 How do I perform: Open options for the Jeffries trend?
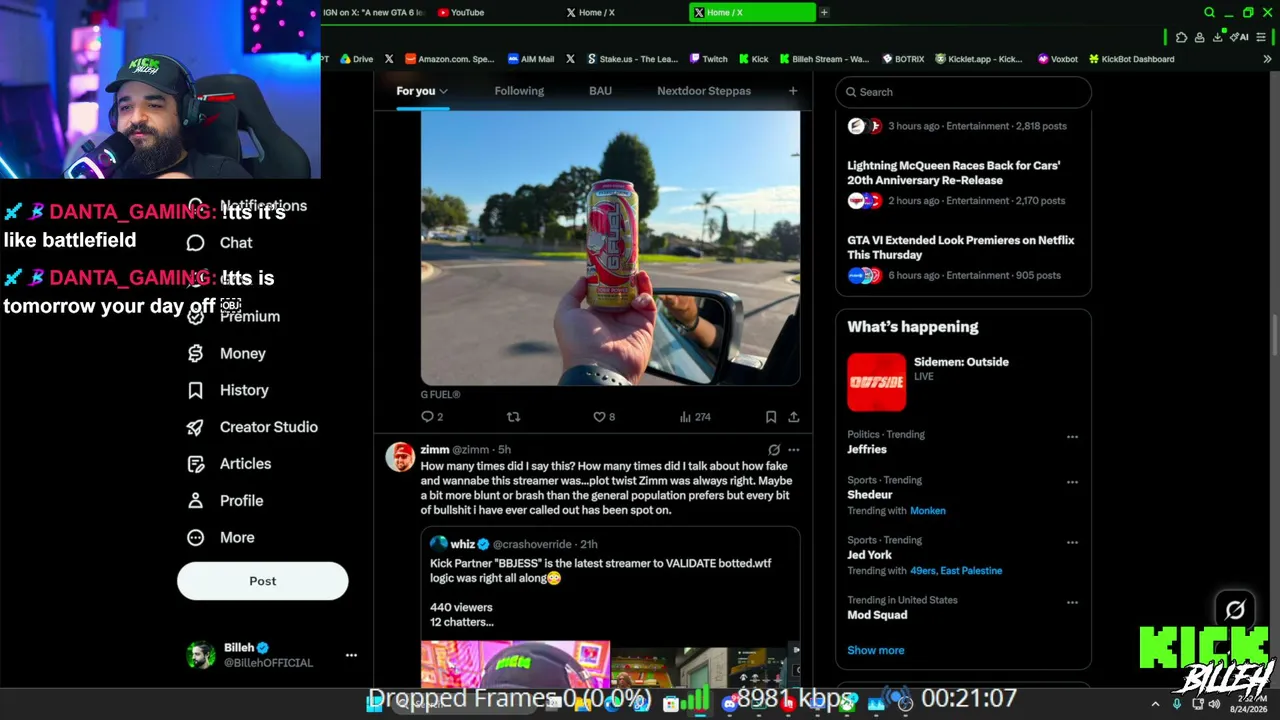click(1072, 437)
